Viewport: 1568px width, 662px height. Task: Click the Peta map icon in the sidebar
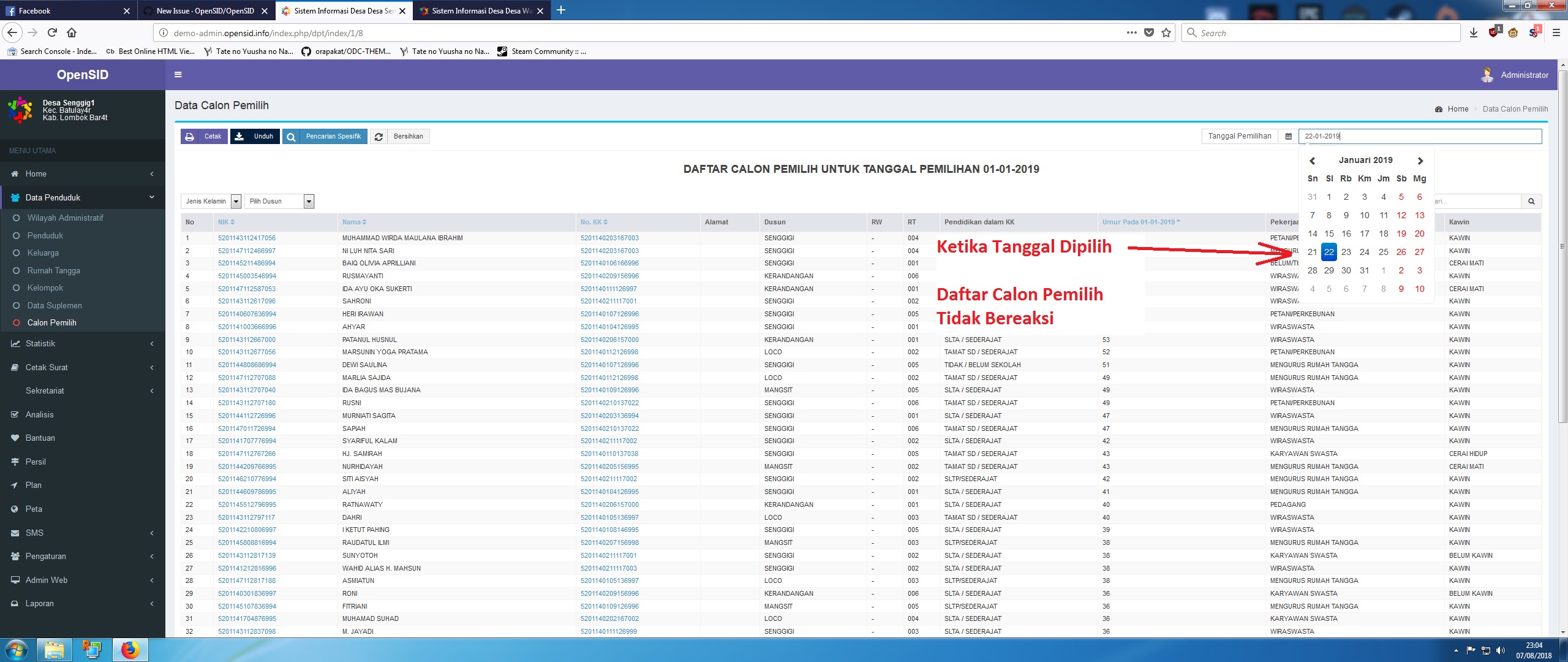(x=15, y=509)
